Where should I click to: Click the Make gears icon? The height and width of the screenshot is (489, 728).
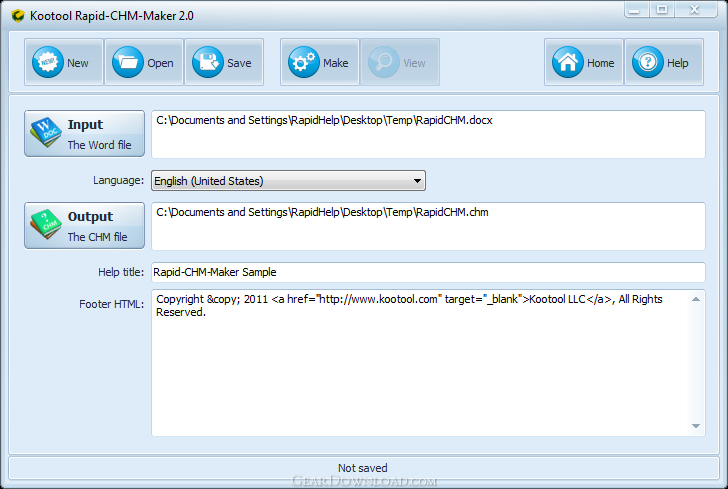303,63
